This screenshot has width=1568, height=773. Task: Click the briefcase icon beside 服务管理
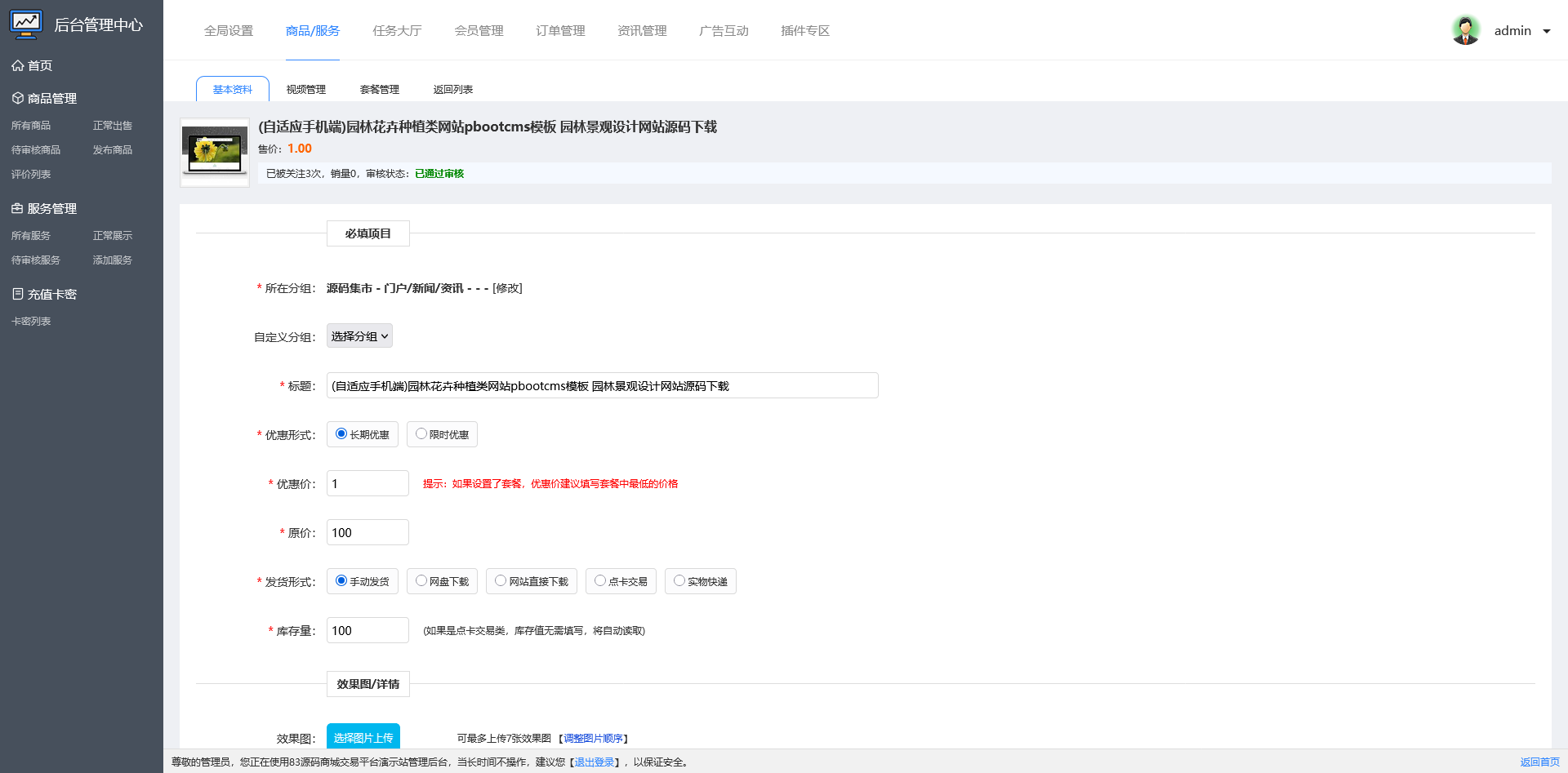pos(17,208)
